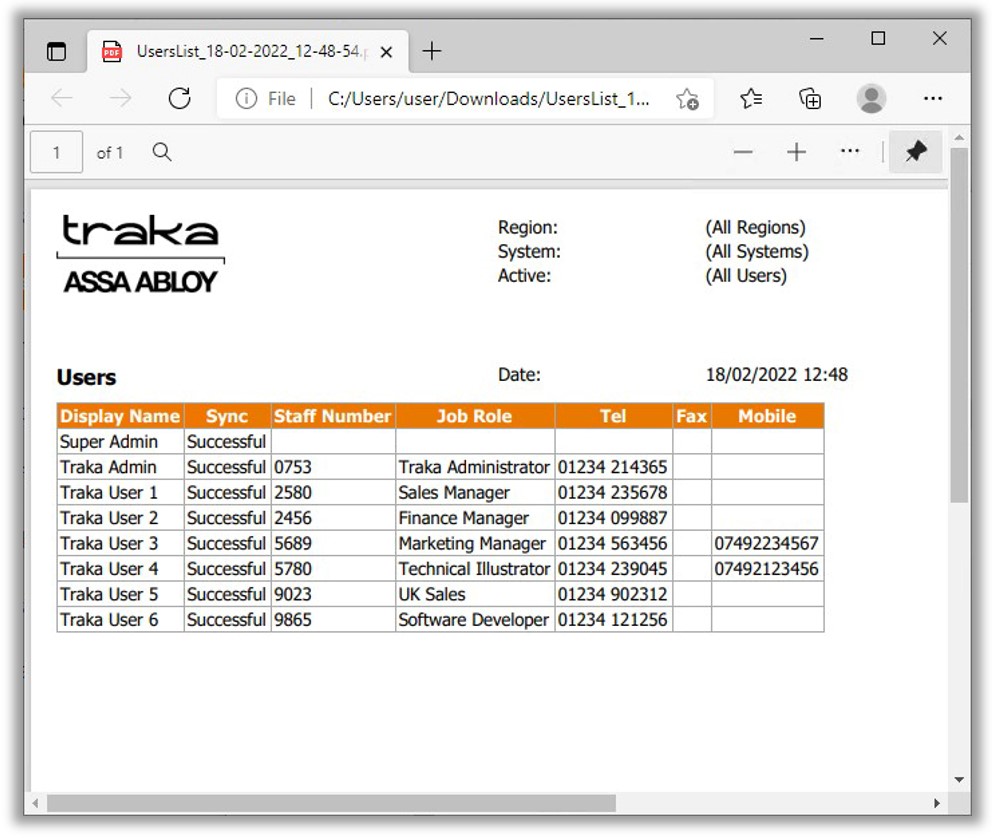This screenshot has height=839, width=992.
Task: View site information icon beside File
Action: pos(246,99)
